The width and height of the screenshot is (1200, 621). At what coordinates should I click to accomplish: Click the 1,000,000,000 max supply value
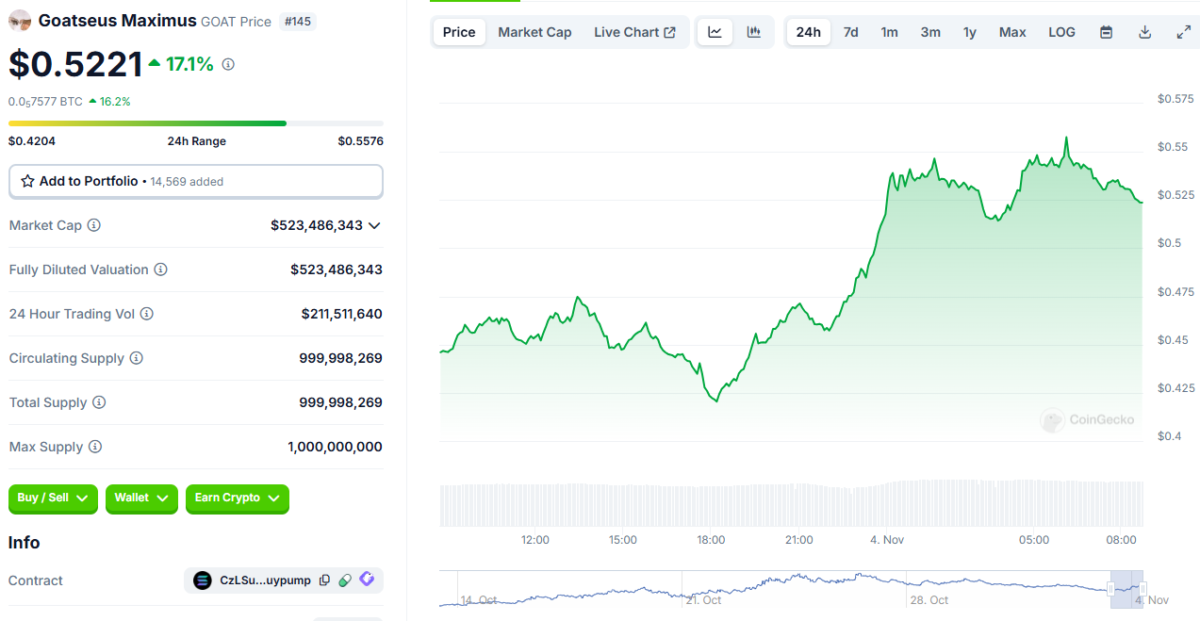(x=335, y=447)
